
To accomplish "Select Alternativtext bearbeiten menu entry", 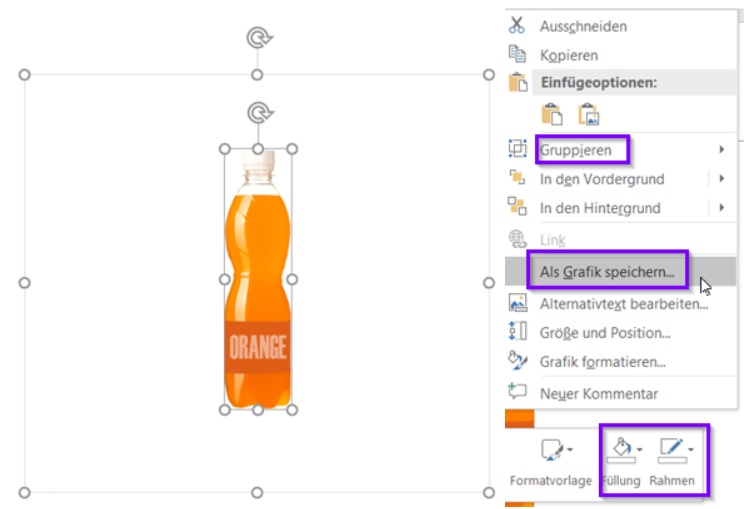I will [623, 303].
